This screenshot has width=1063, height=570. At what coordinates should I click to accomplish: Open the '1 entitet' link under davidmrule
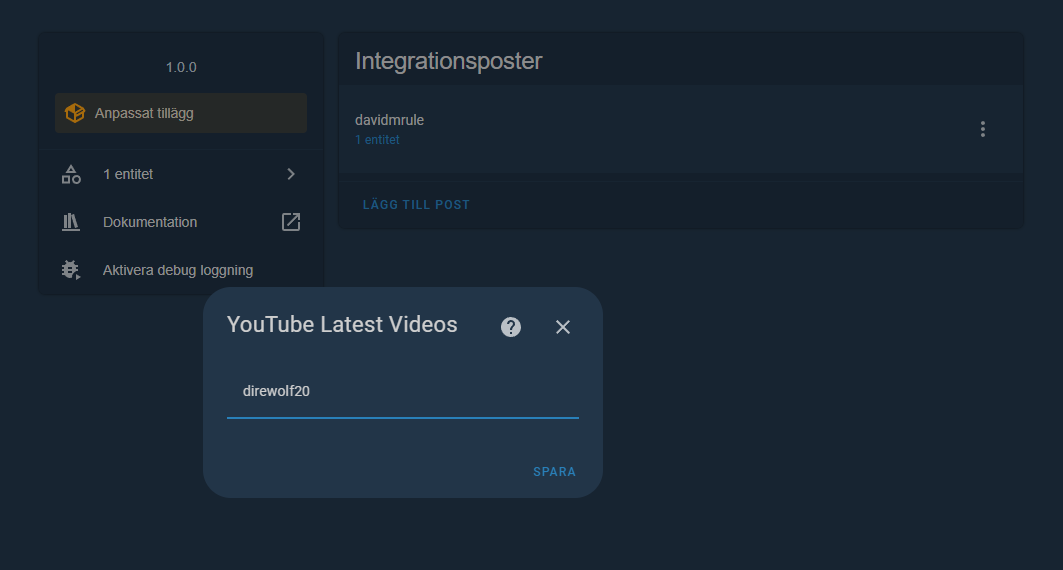pos(377,140)
